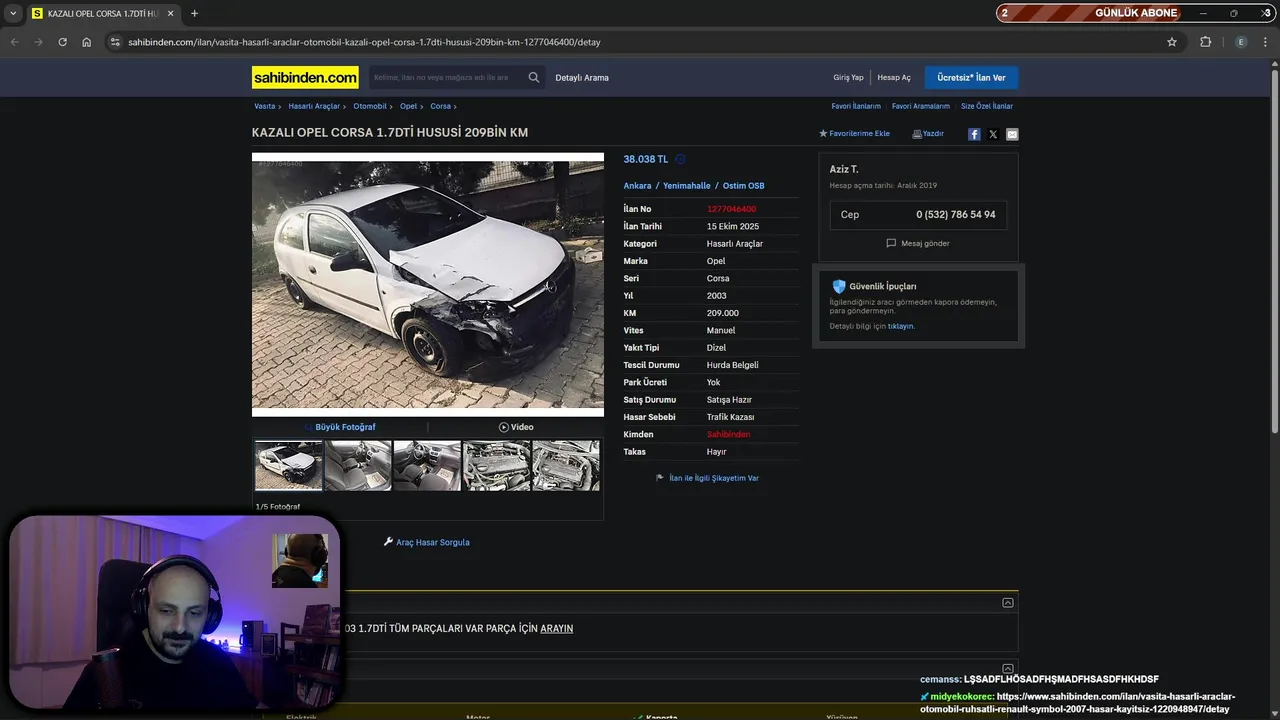This screenshot has width=1280, height=720.
Task: Open Chrome extensions puzzle icon
Action: [x=1205, y=42]
